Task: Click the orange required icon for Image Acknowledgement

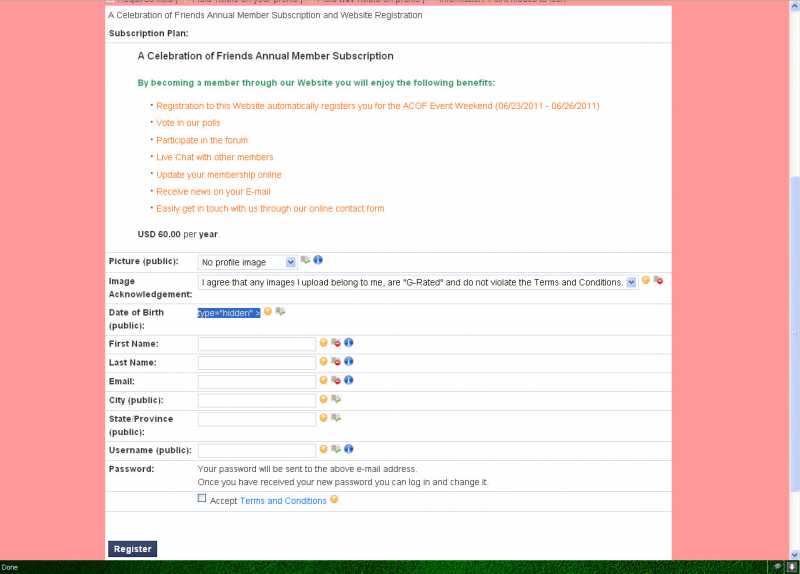Action: [x=646, y=280]
